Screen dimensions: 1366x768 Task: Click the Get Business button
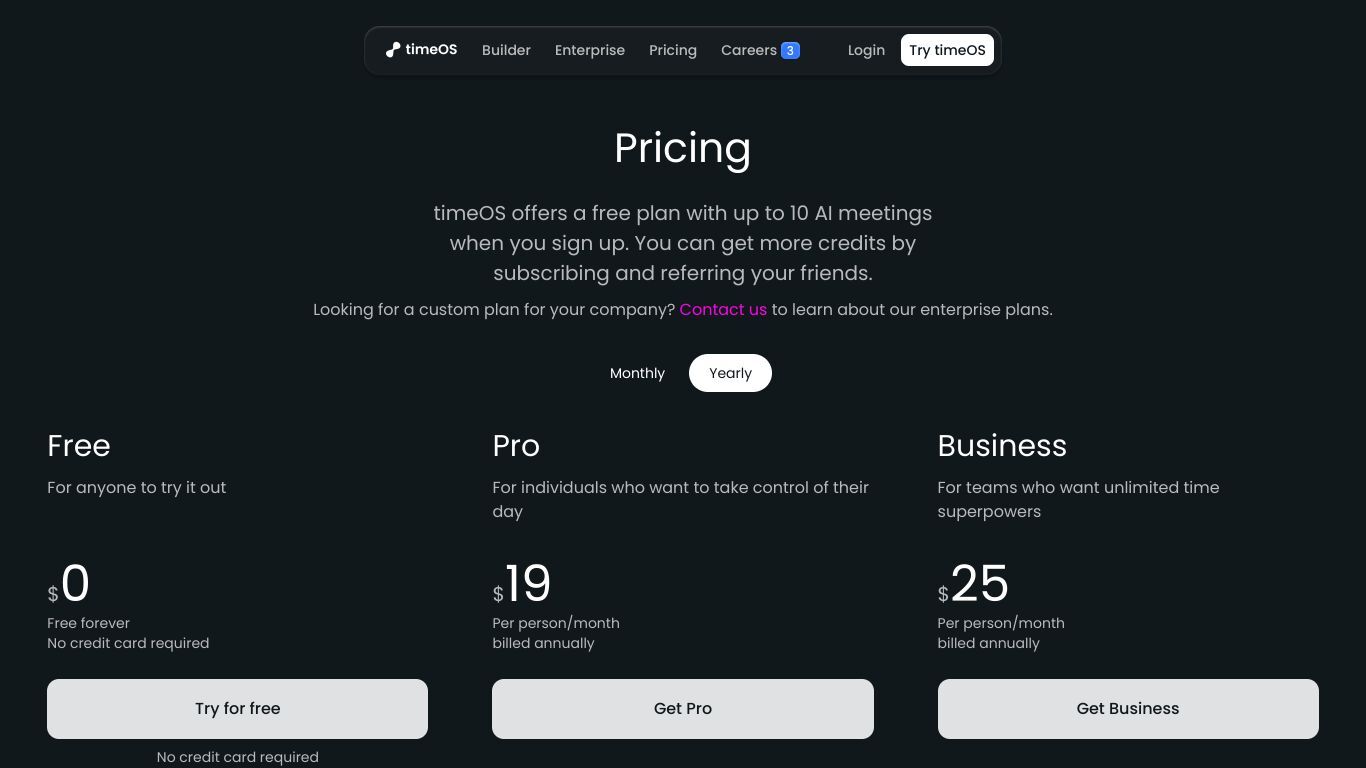click(1128, 709)
